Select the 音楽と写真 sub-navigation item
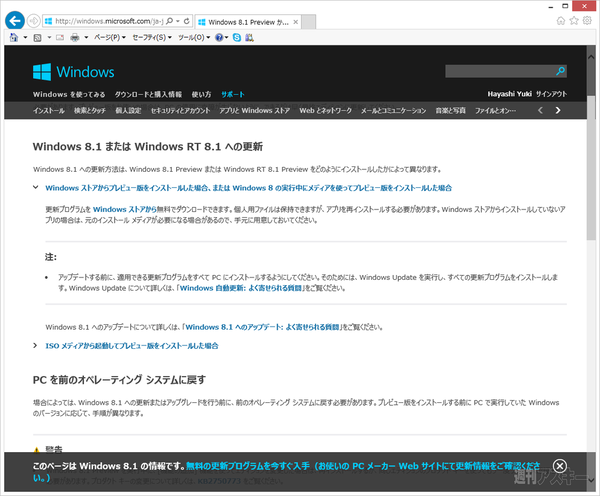The image size is (600, 496). click(450, 111)
